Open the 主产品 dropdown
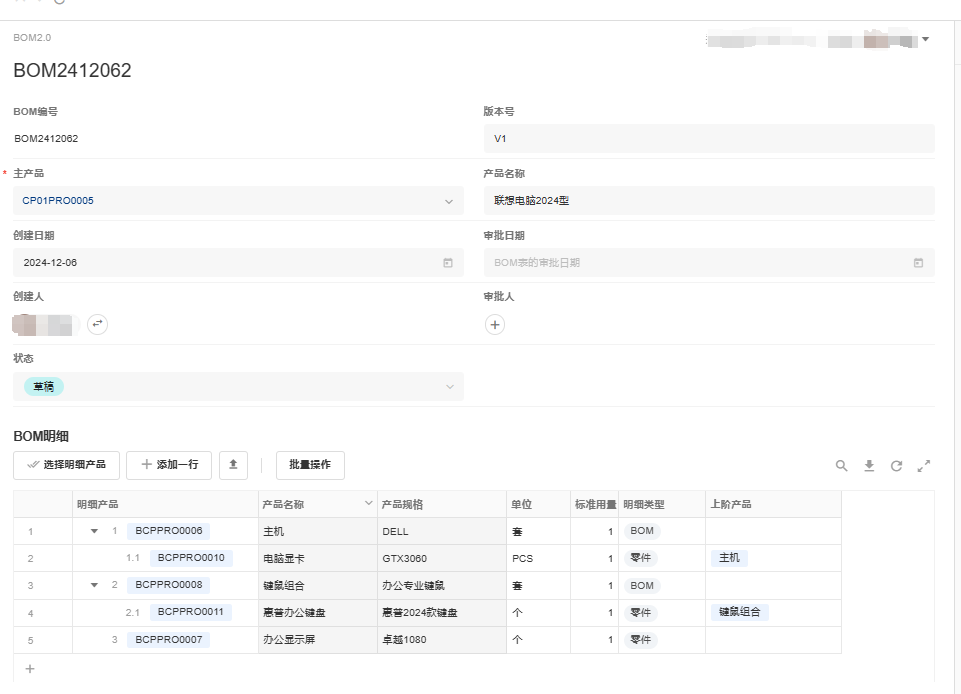This screenshot has height=694, width=961. [449, 201]
